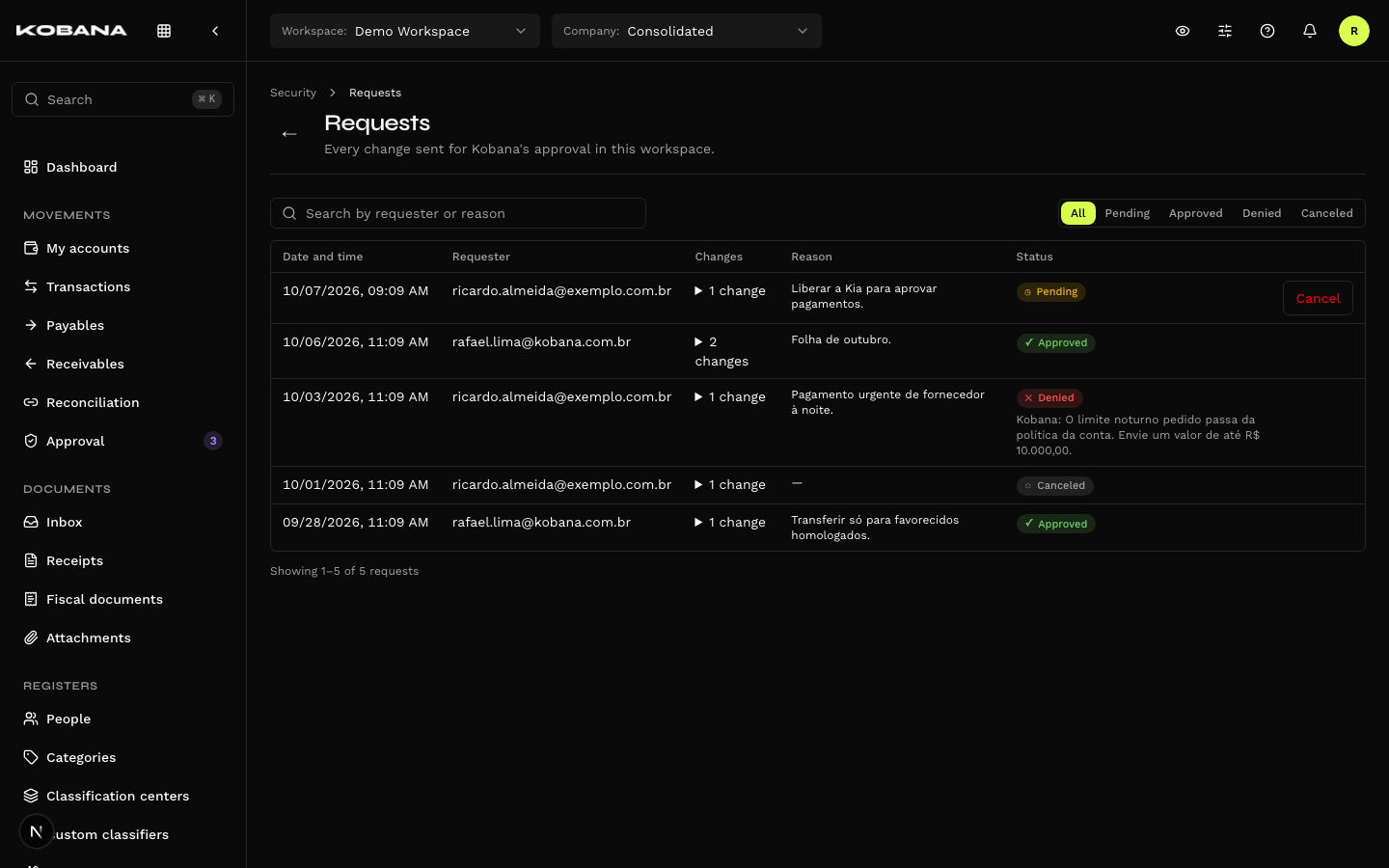This screenshot has height=868, width=1389.
Task: Go back using the arrow beside Requests
Action: [x=289, y=134]
